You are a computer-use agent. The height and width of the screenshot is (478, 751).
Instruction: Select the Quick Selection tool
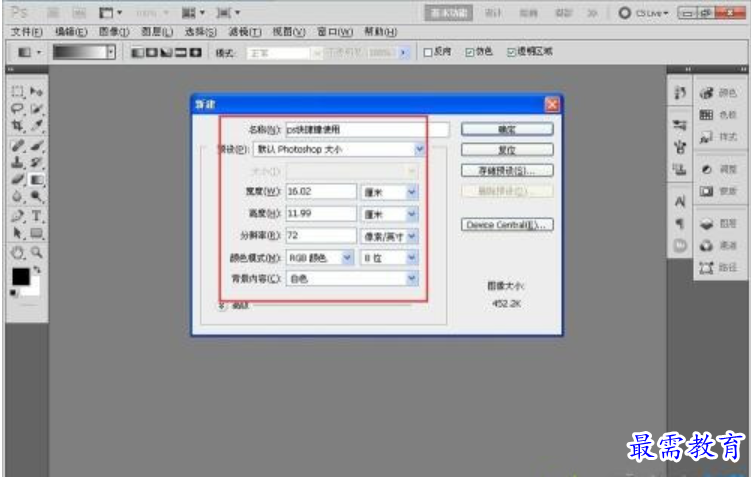[x=36, y=109]
